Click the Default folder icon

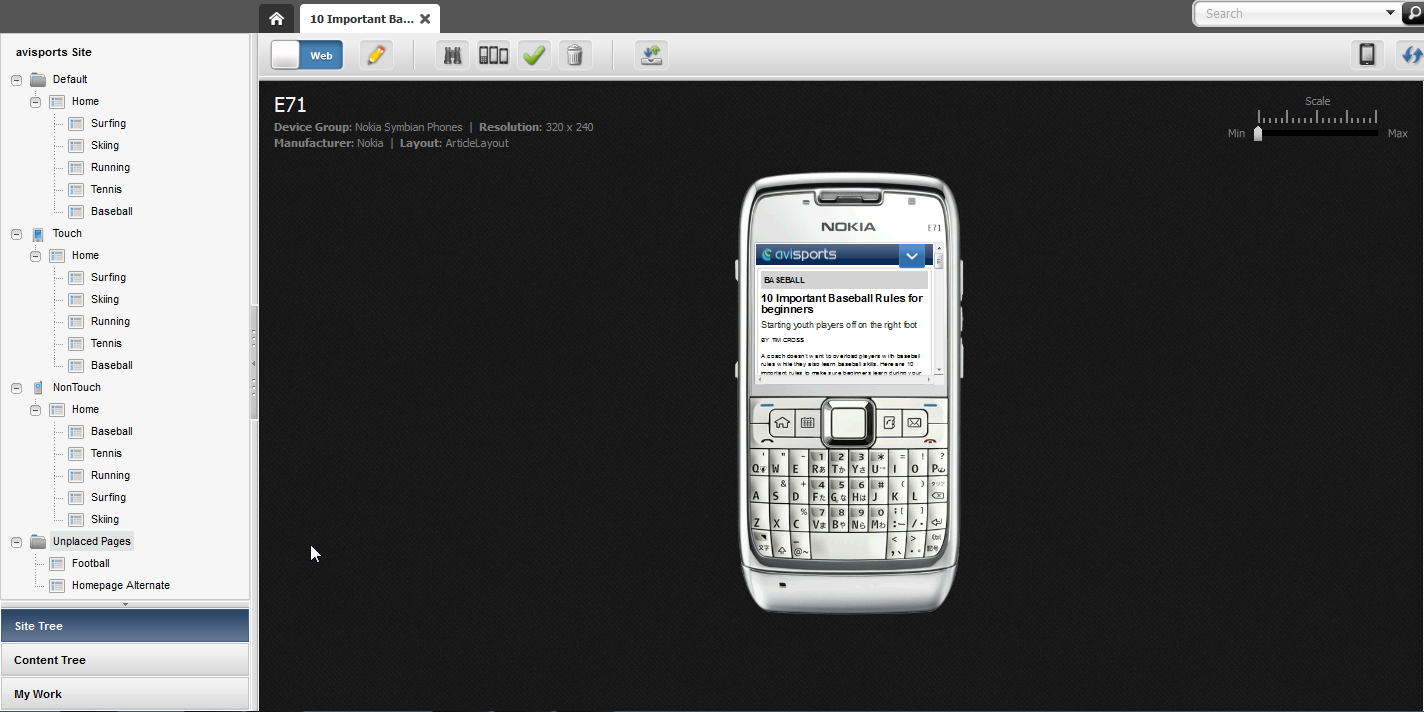pyautogui.click(x=38, y=79)
